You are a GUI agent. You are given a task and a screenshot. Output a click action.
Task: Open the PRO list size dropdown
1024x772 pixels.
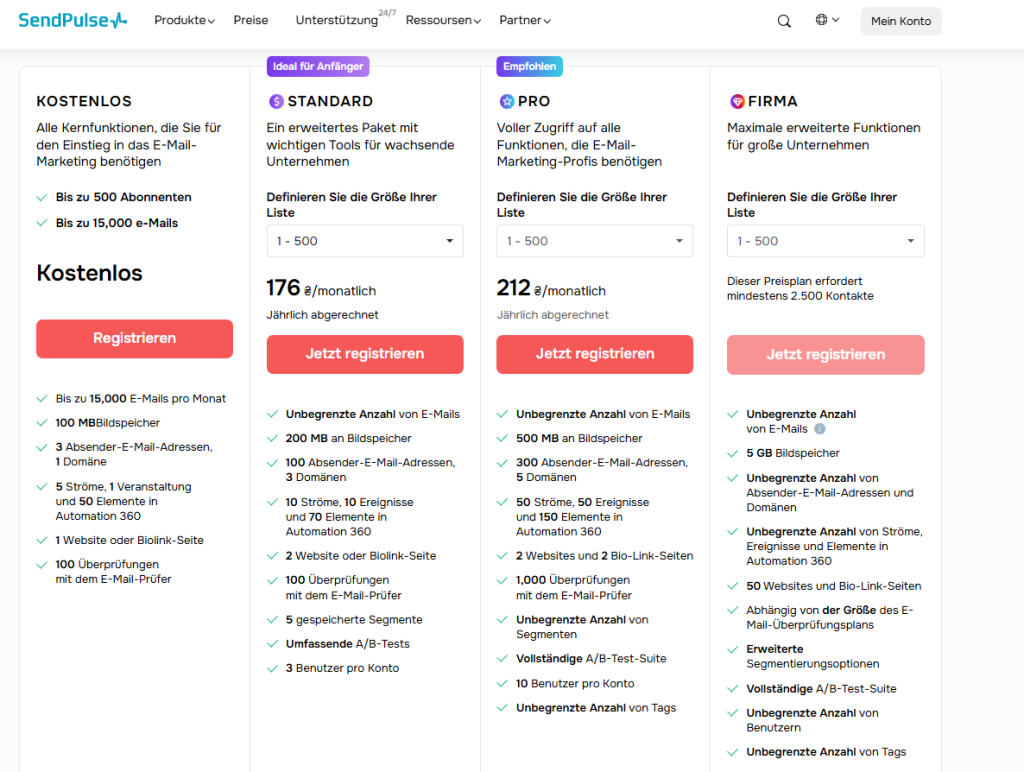pos(594,241)
